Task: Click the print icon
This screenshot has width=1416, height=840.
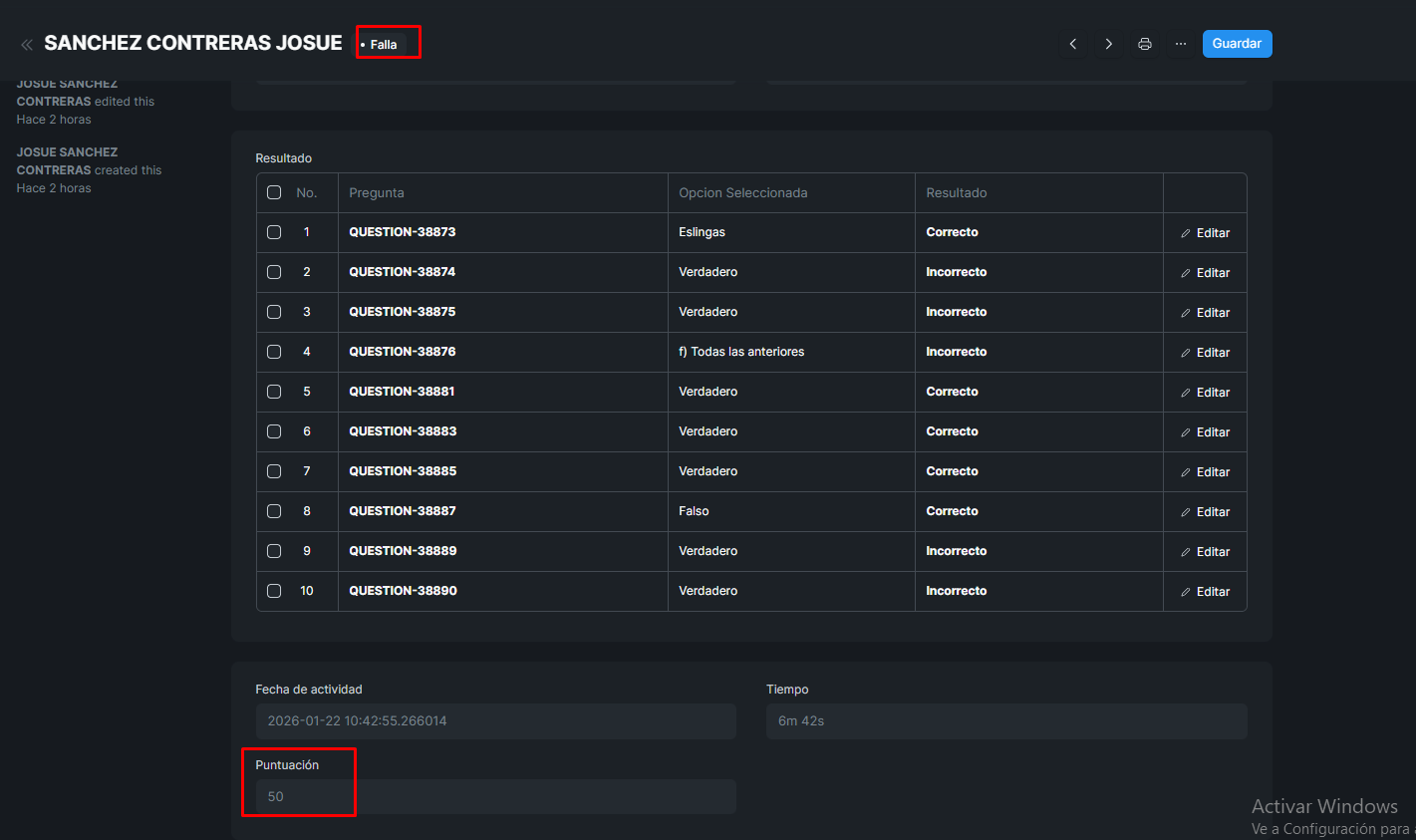Action: [x=1144, y=44]
